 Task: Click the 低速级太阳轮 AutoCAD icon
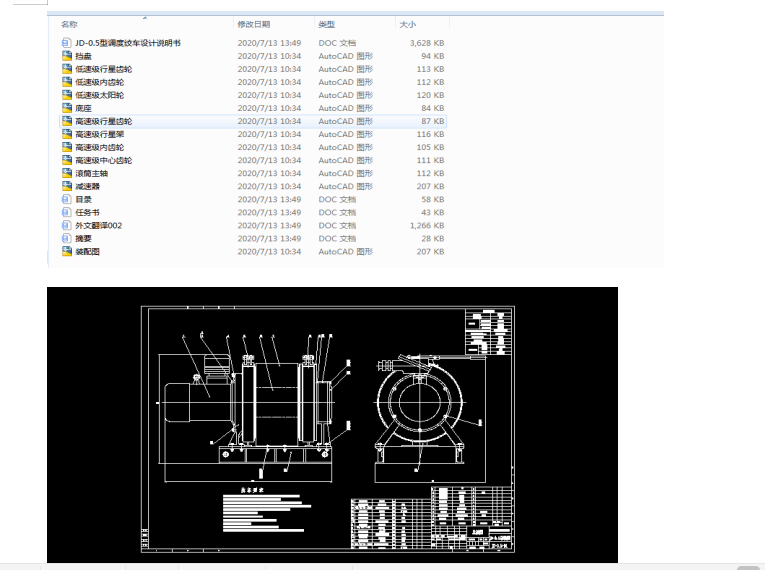pos(67,95)
